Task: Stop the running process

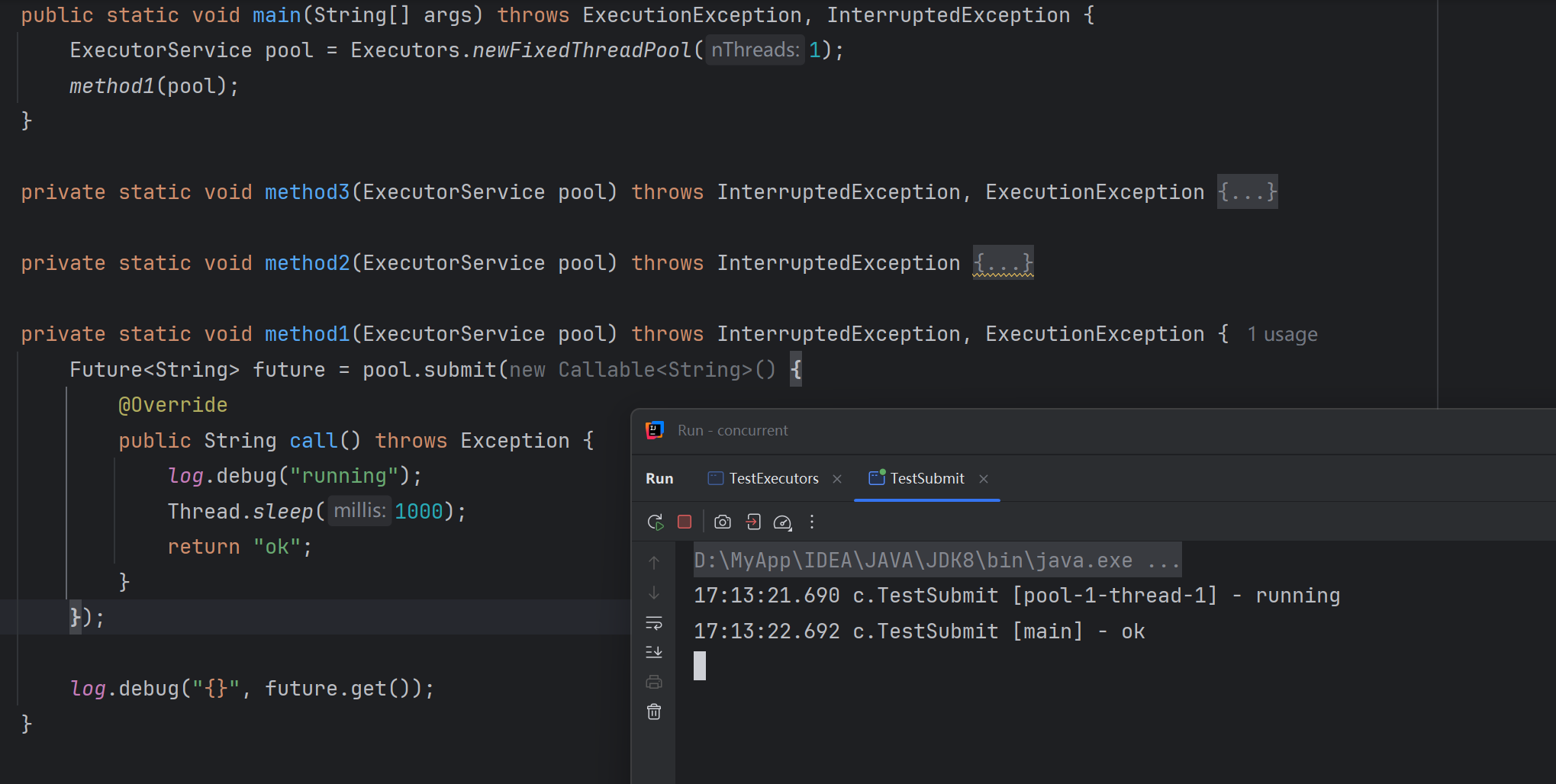Action: [685, 522]
